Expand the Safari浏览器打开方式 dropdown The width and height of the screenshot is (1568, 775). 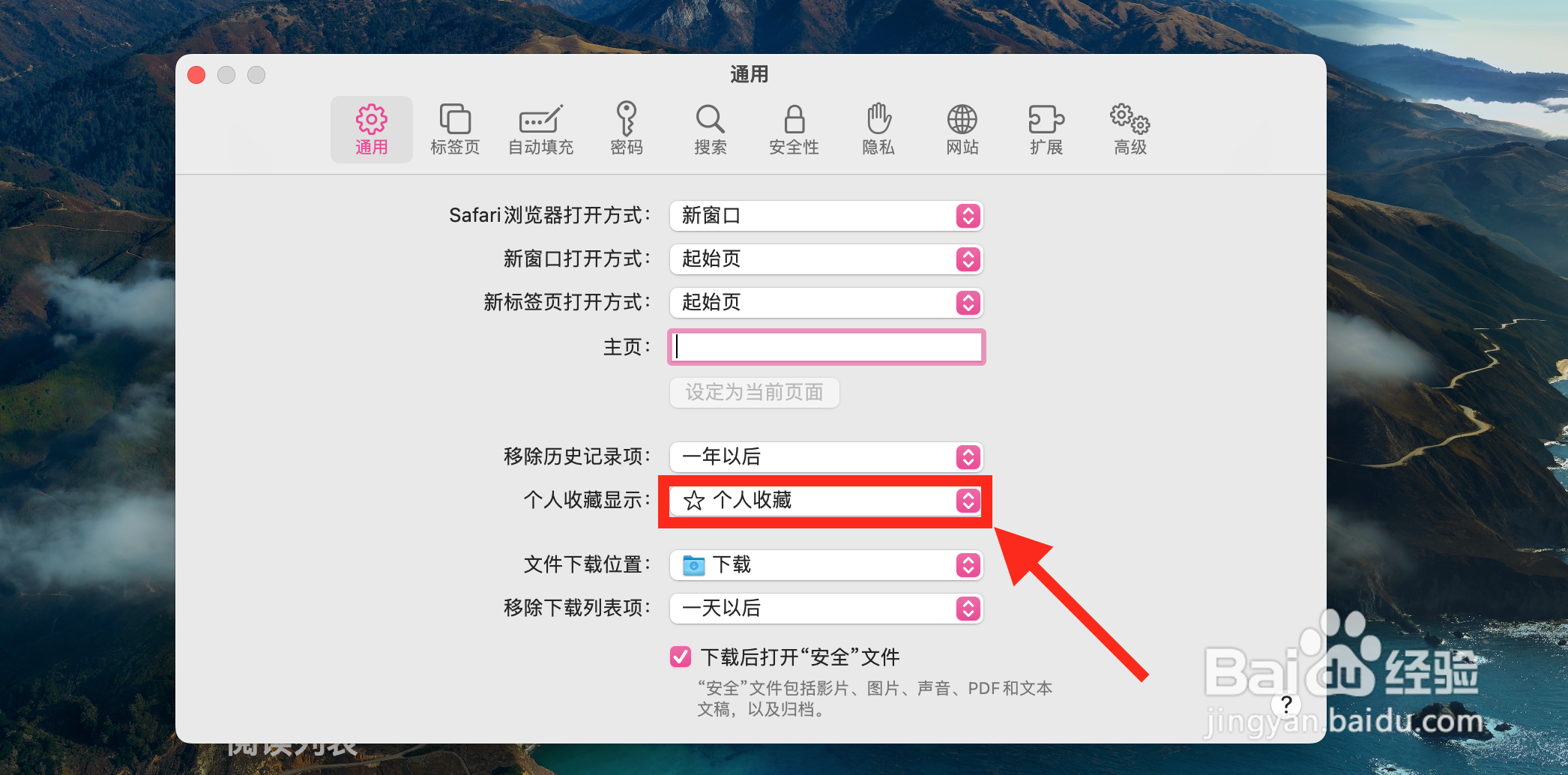click(826, 216)
